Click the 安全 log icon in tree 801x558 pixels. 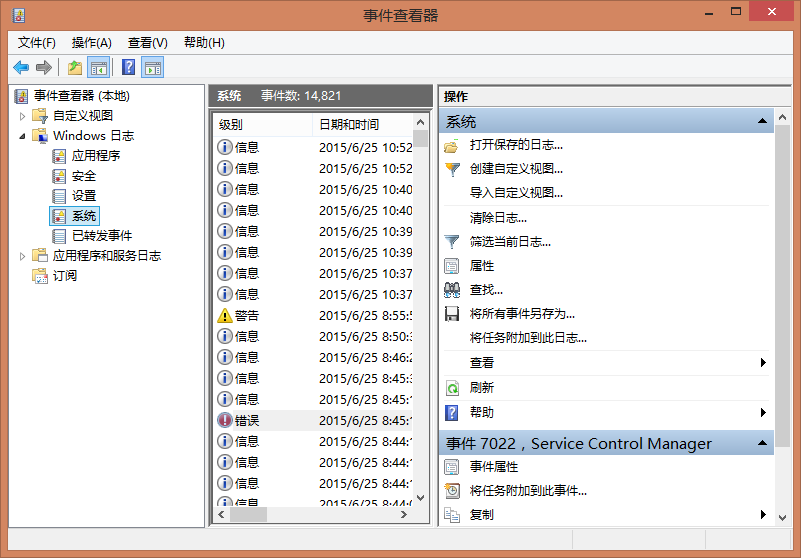point(59,176)
